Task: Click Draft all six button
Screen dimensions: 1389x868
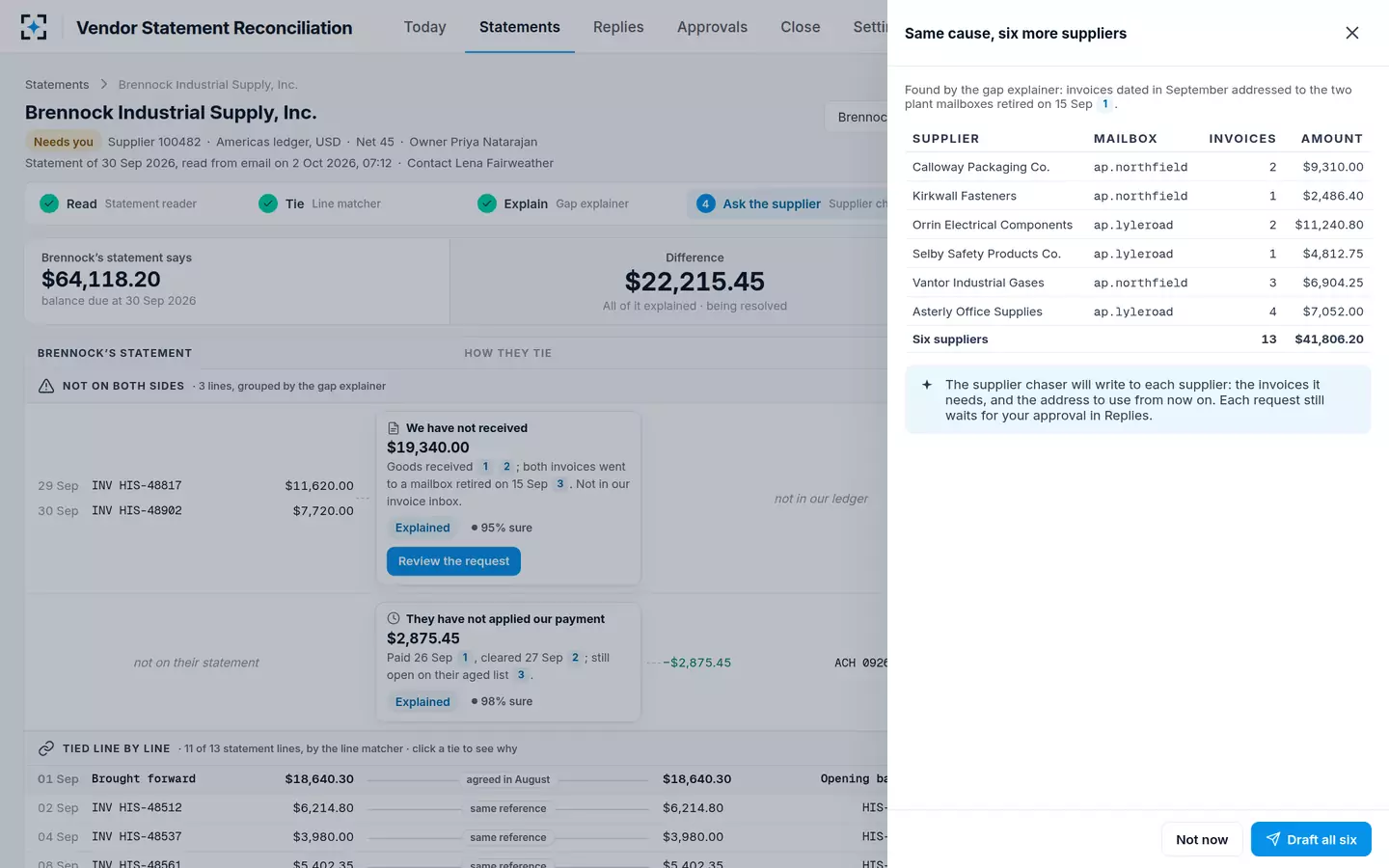Action: click(1311, 839)
